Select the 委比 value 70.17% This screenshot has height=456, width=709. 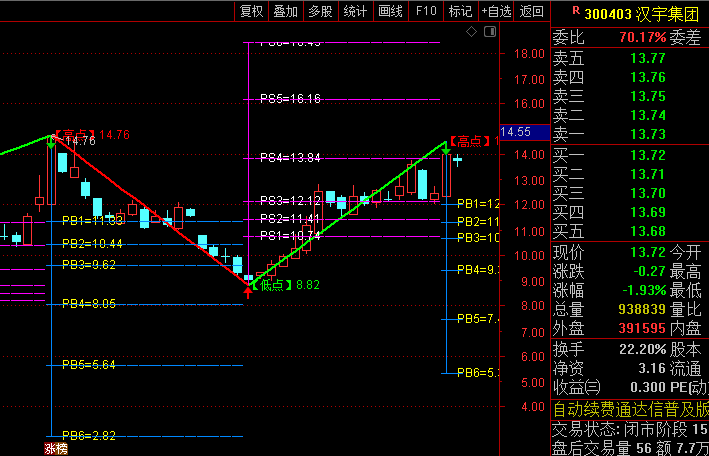point(643,37)
